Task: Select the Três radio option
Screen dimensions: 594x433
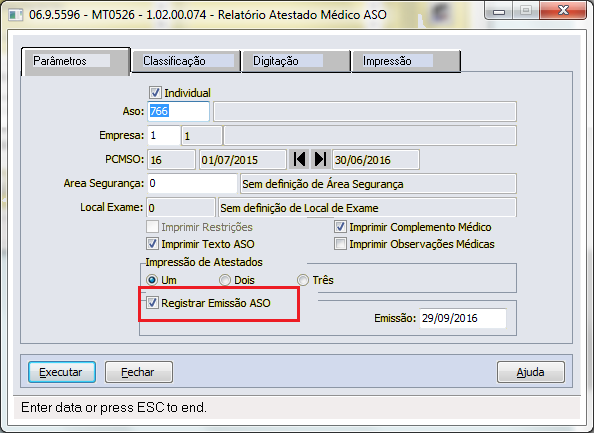Action: (x=303, y=280)
